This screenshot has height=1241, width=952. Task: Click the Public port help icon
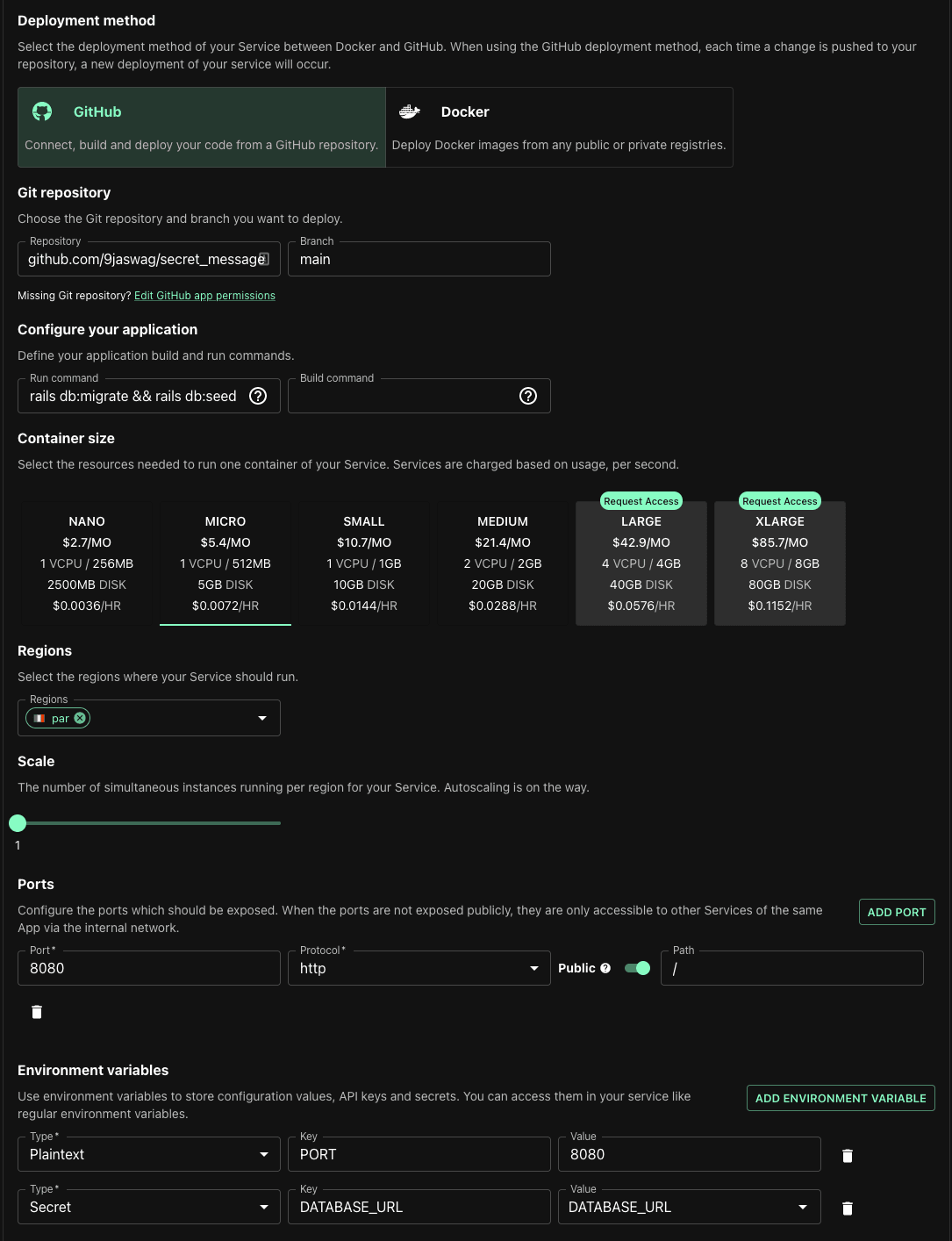[605, 968]
